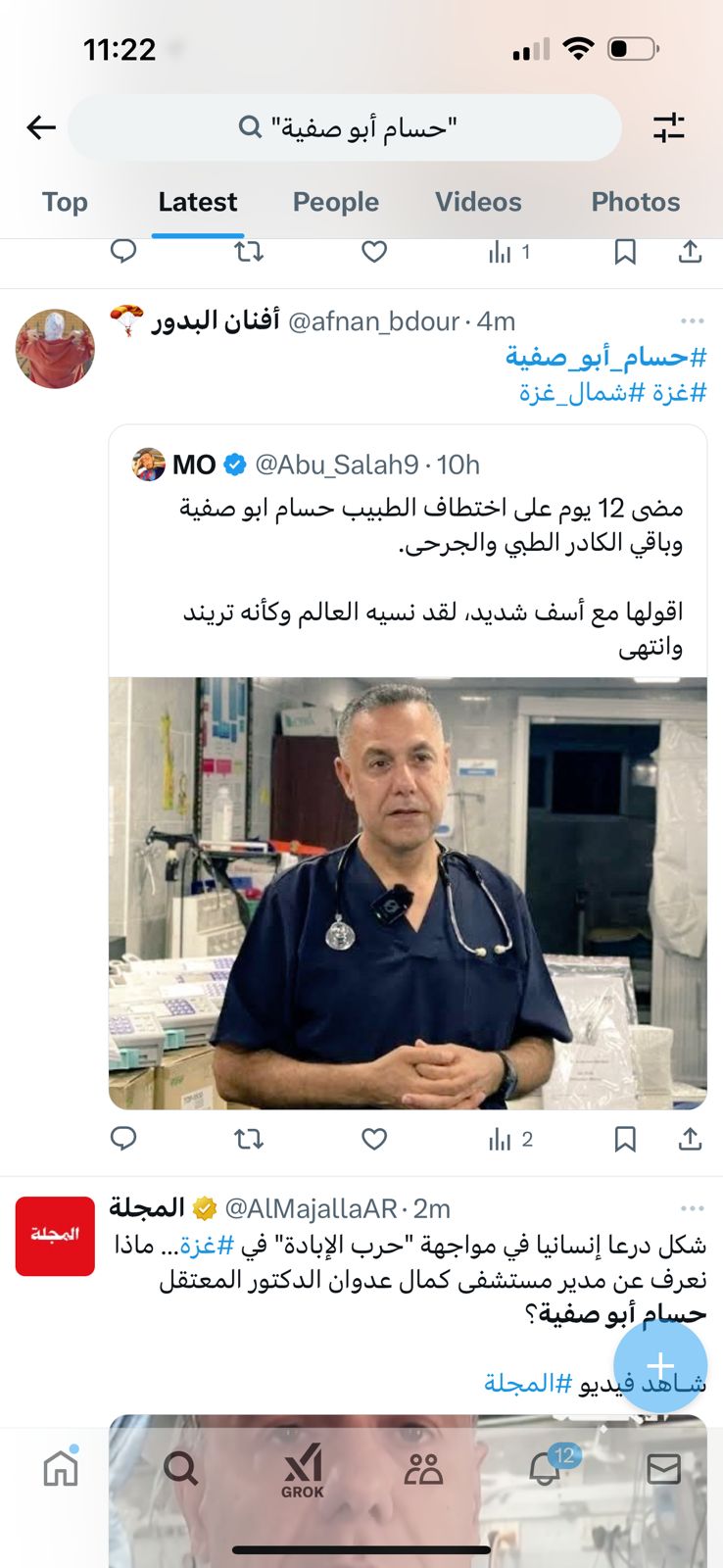Open Communities tab in bottom bar
This screenshot has height=1568, width=723.
pos(423,1469)
